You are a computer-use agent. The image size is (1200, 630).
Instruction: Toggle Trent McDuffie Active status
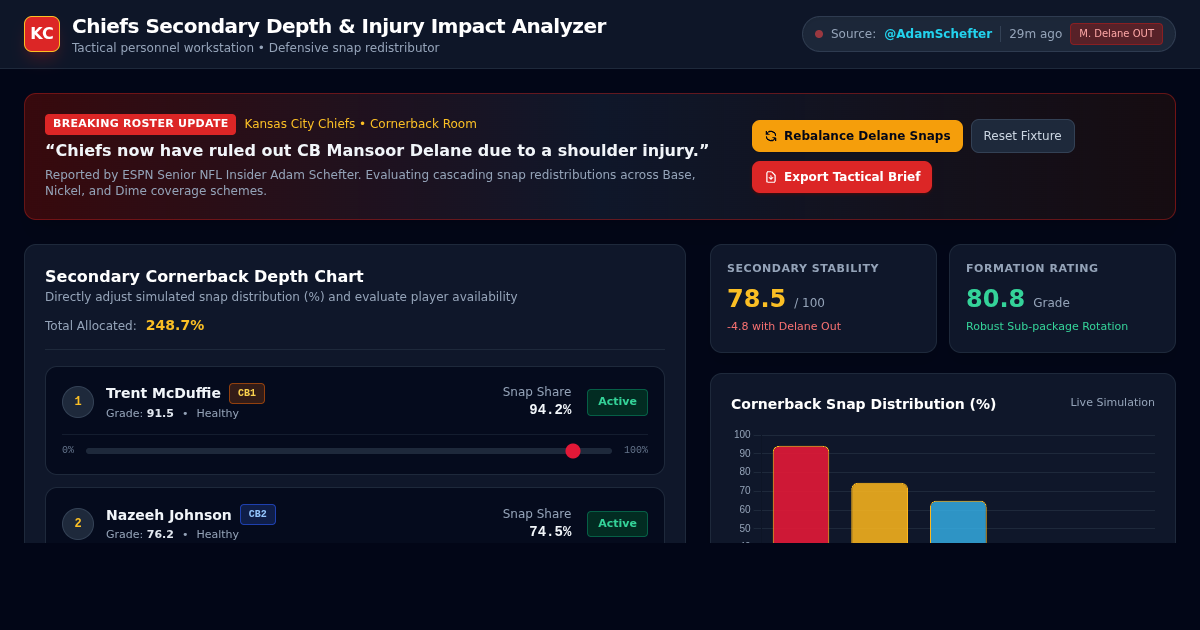coord(617,402)
